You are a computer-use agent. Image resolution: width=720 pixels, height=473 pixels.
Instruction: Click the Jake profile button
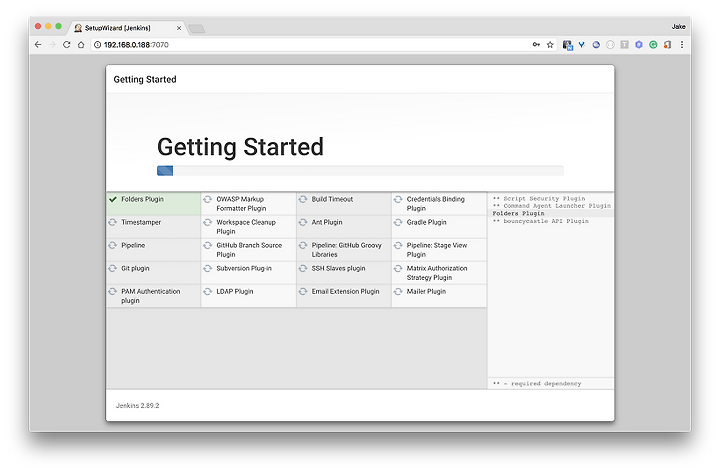(678, 27)
